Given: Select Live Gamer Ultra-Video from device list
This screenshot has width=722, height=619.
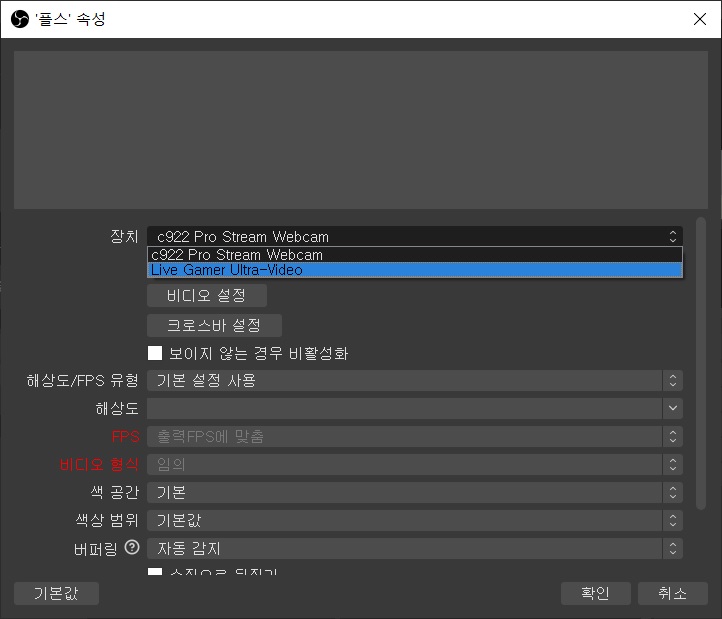Looking at the screenshot, I should [x=414, y=270].
